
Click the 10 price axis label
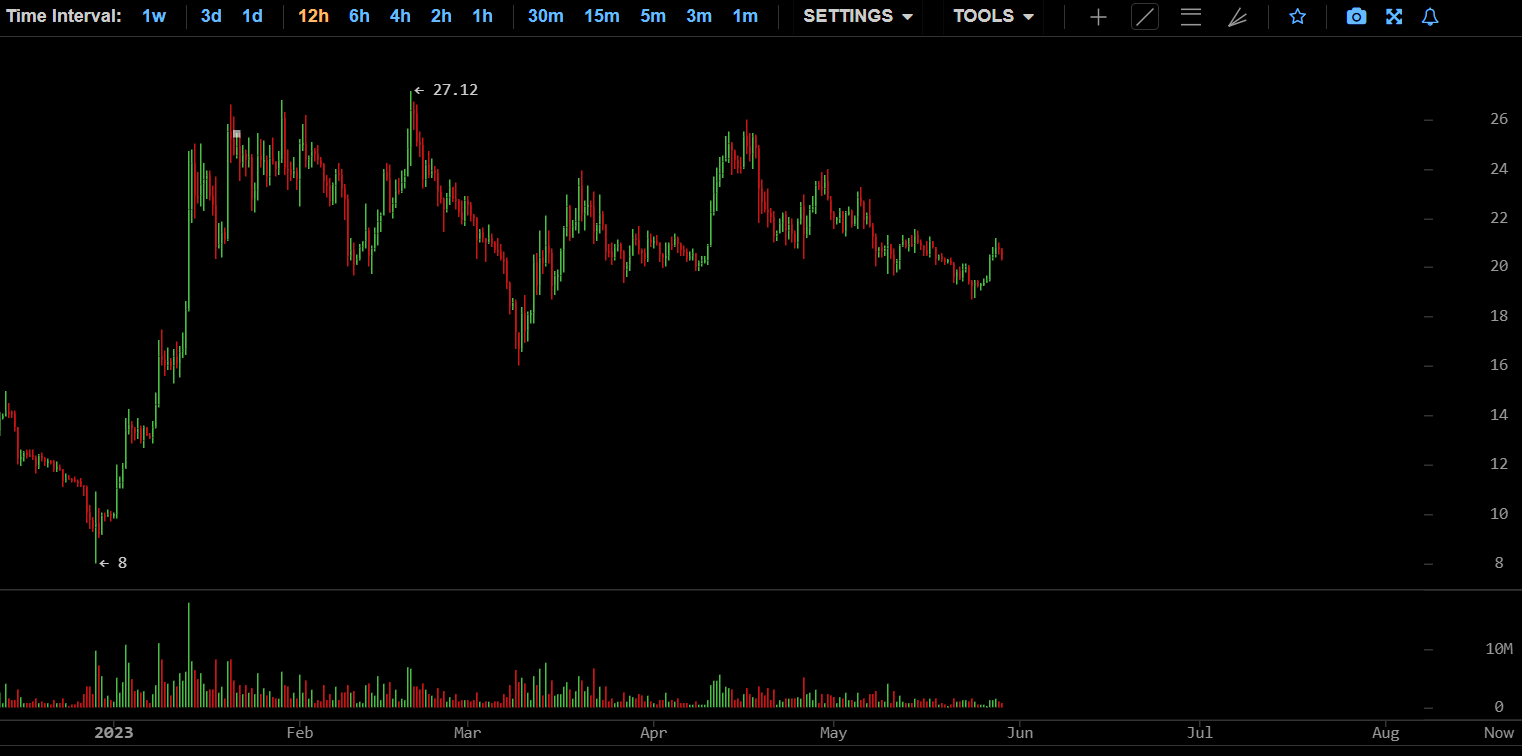pos(1498,514)
